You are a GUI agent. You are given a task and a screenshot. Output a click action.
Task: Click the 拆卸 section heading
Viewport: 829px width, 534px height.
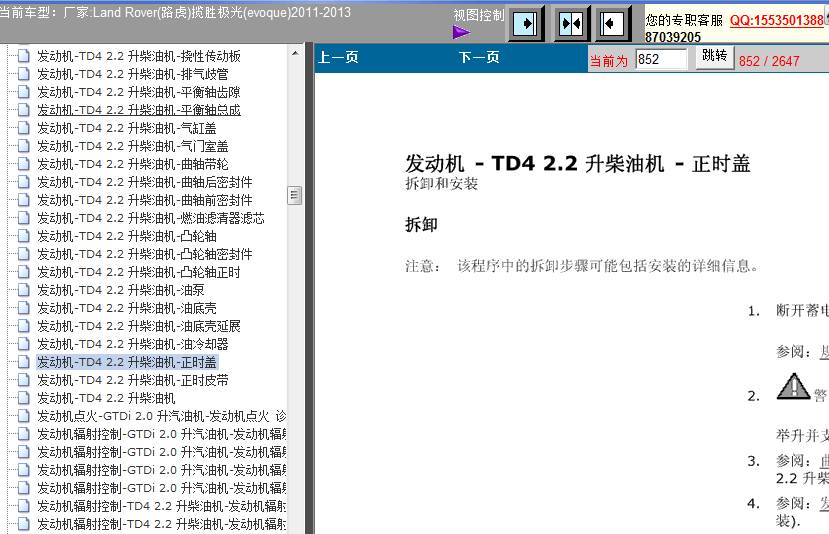pyautogui.click(x=421, y=225)
